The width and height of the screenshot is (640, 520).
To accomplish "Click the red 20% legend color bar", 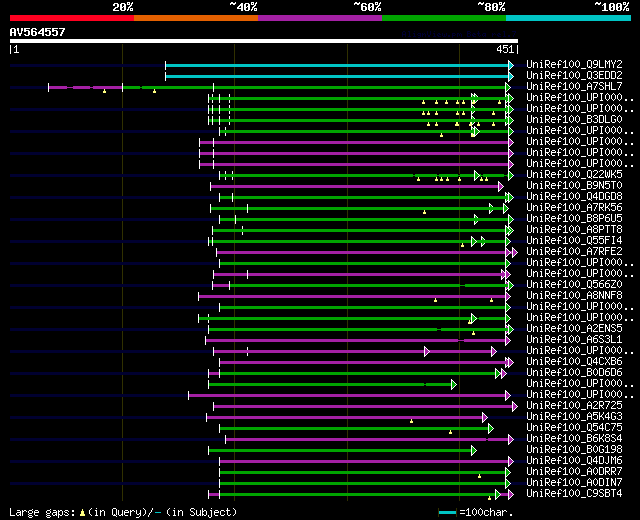I will [72, 18].
